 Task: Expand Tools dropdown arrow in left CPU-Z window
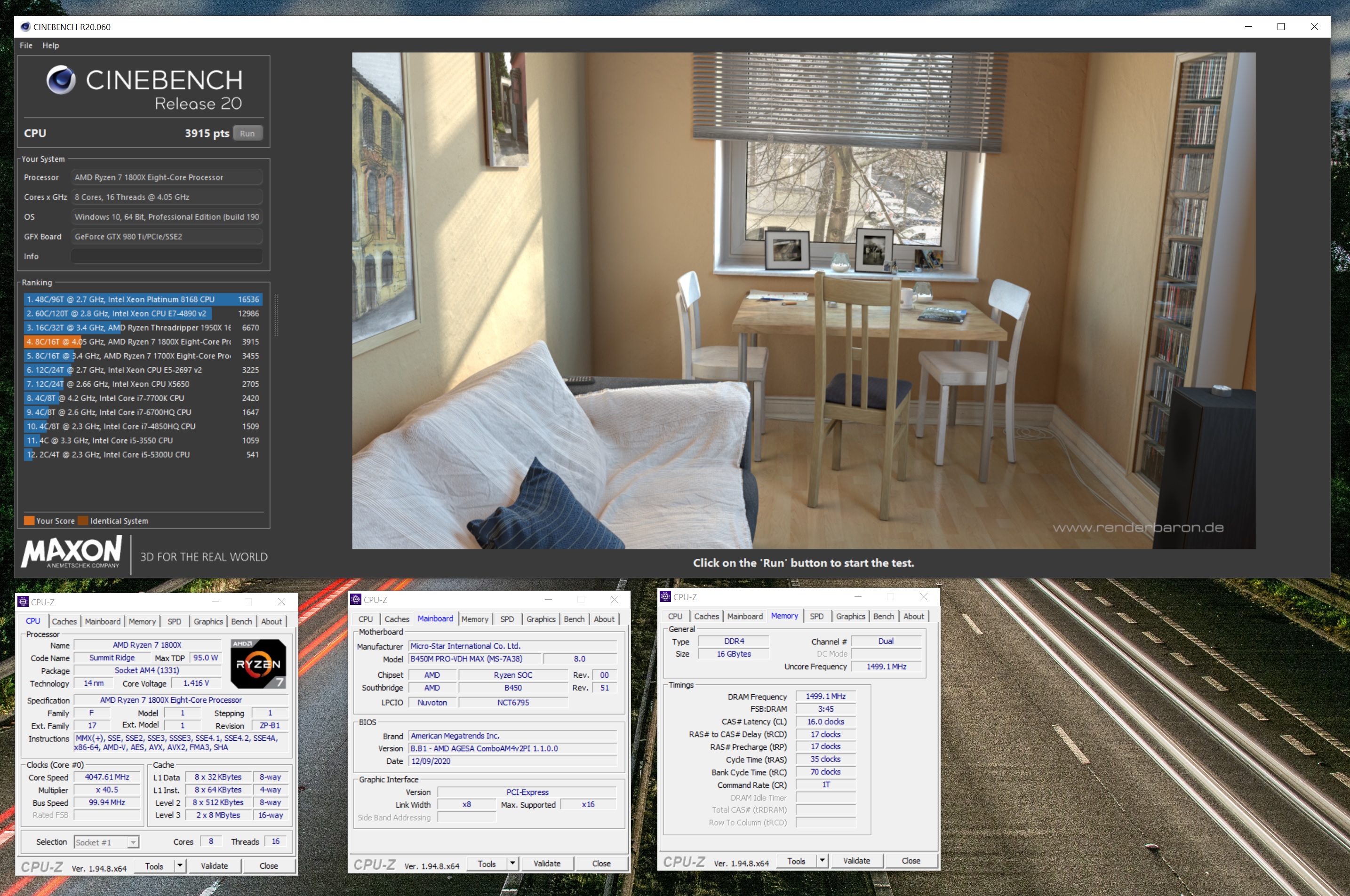tap(180, 866)
